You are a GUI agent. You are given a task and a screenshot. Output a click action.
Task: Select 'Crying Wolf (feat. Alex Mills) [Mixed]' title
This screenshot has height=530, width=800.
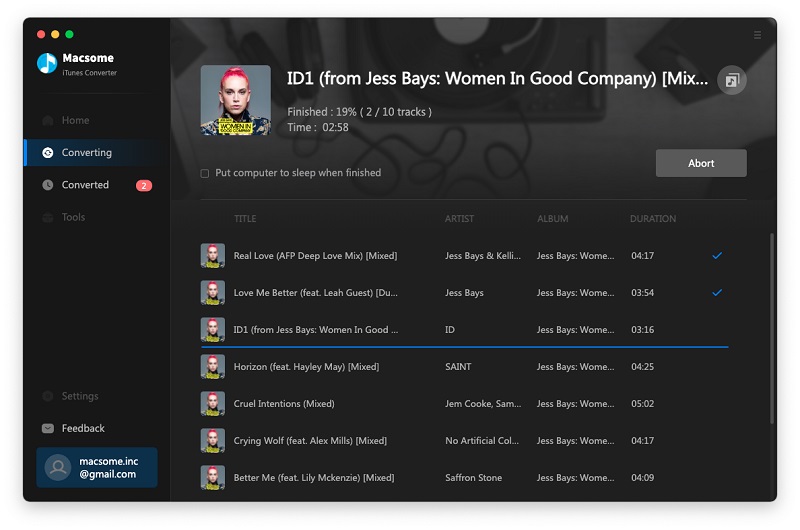[310, 441]
